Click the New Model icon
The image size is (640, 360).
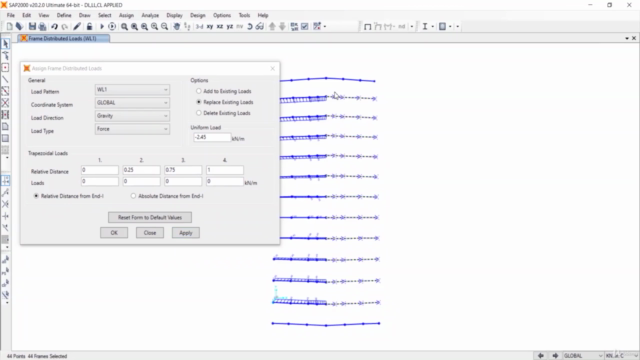pyautogui.click(x=9, y=27)
